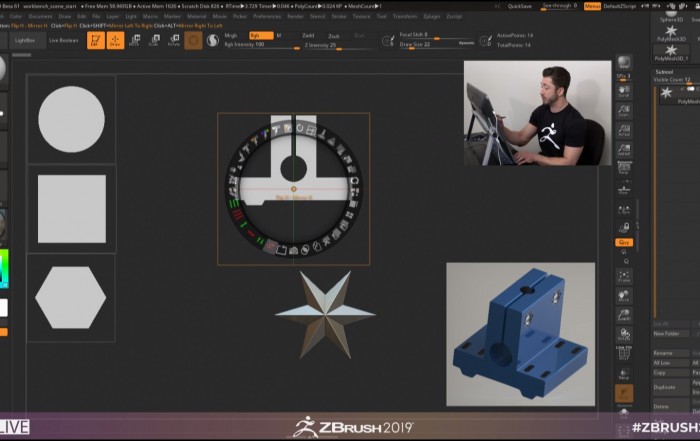Viewport: 700px width, 441px height.
Task: Select the Scale tool in toolbar
Action: [154, 40]
